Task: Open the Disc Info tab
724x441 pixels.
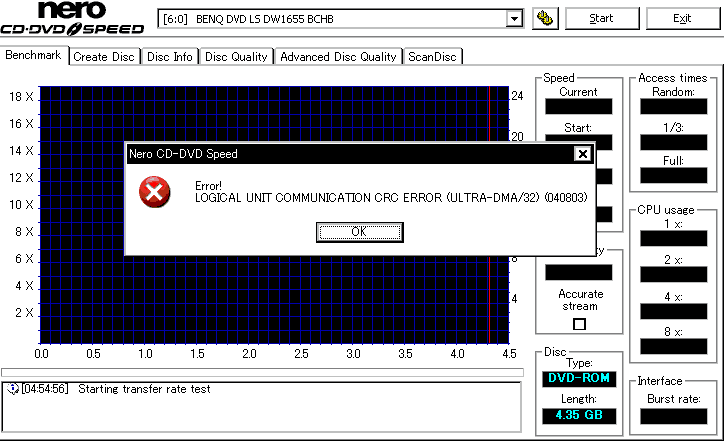Action: point(170,57)
